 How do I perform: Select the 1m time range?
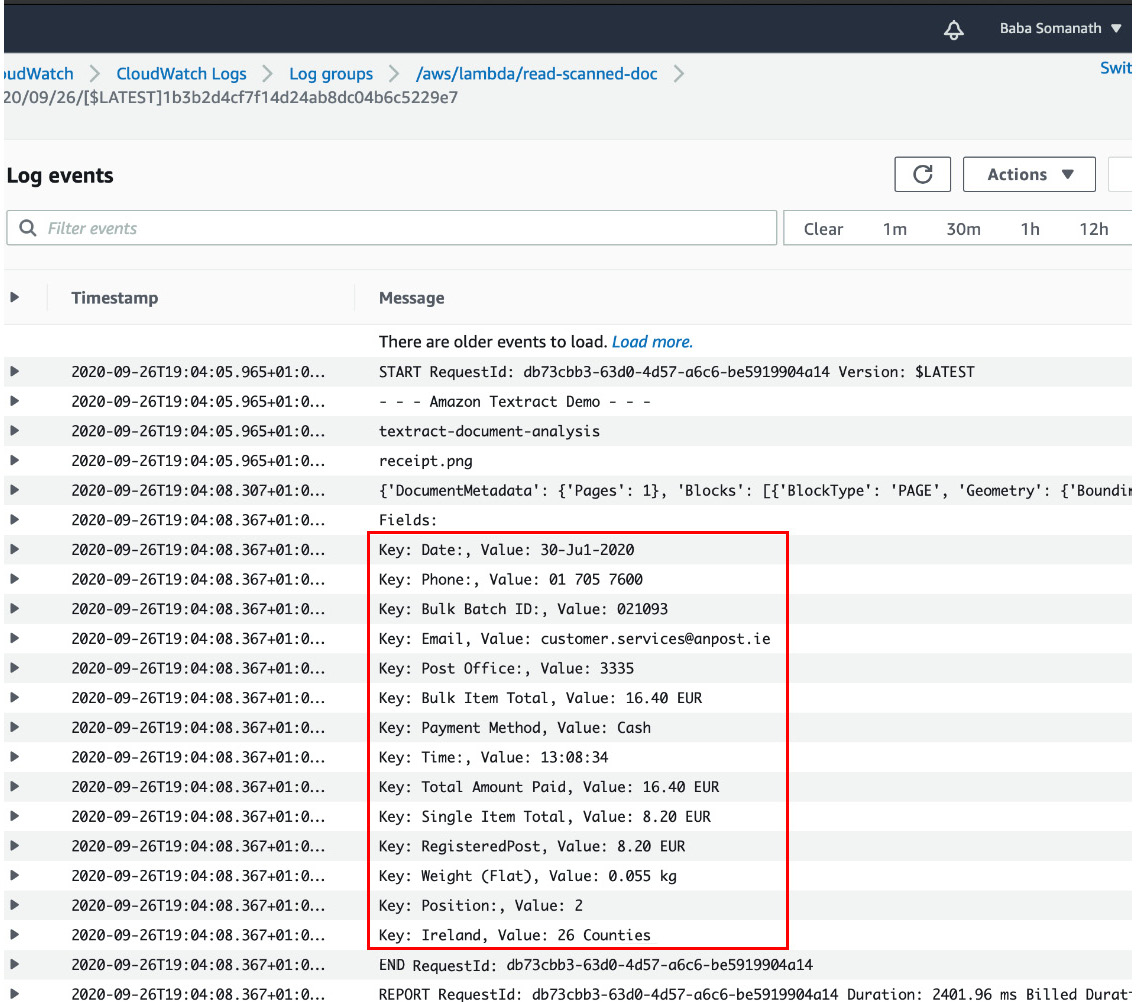(895, 229)
